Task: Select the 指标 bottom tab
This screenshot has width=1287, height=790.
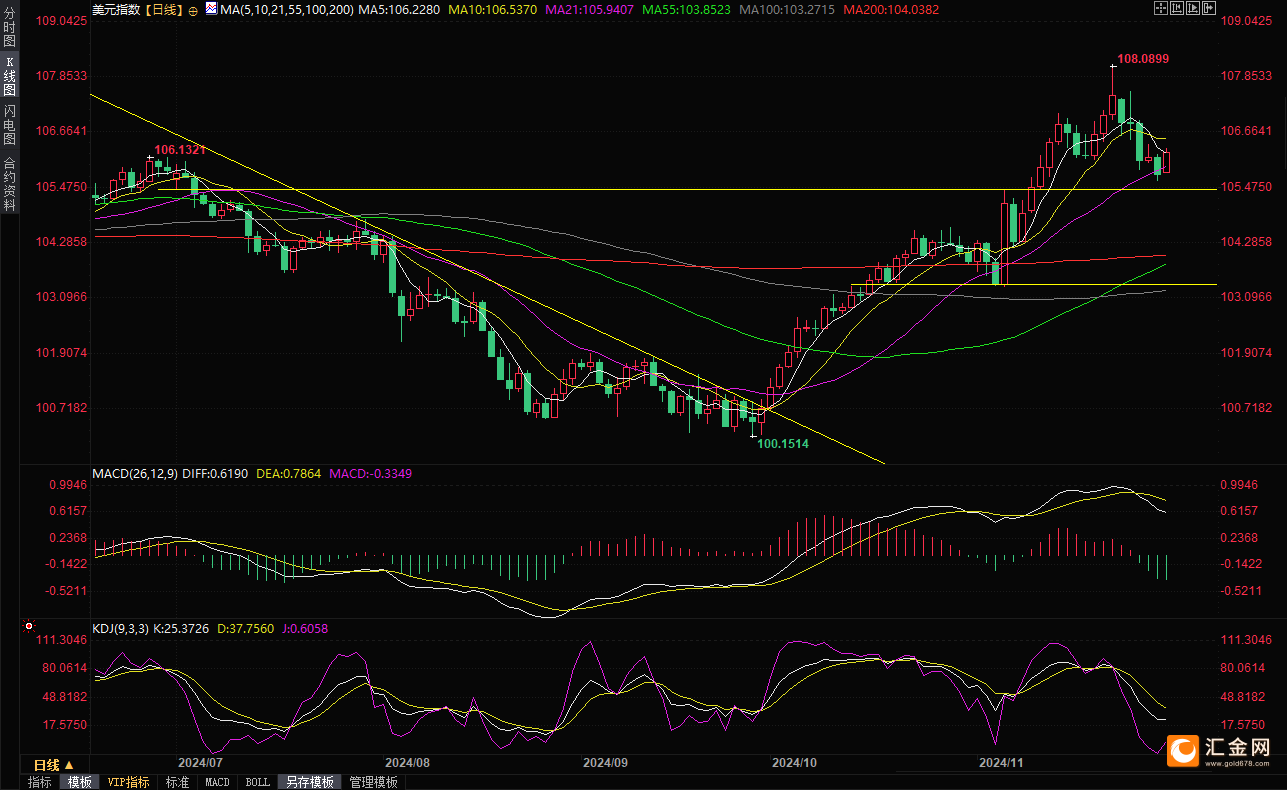Action: (40, 782)
